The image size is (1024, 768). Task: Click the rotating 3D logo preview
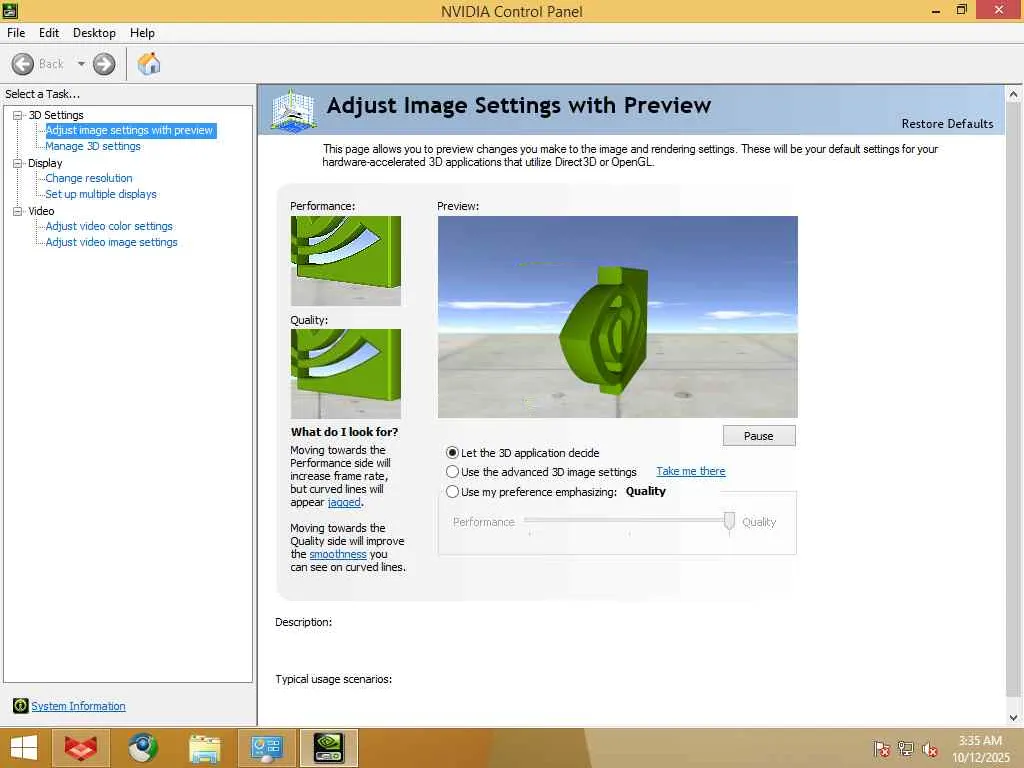pyautogui.click(x=618, y=317)
